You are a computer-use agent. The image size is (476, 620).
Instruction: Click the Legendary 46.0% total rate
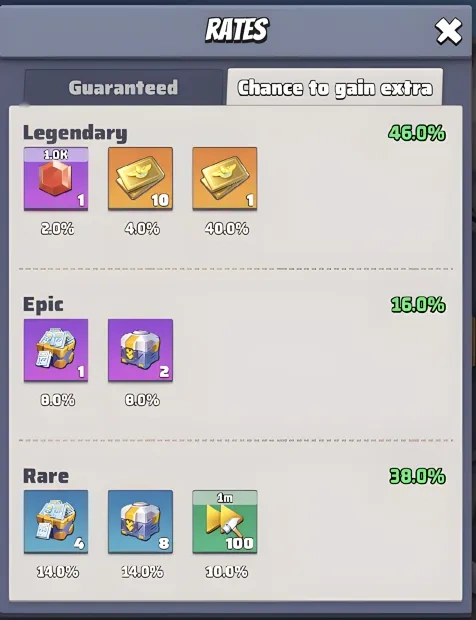(x=417, y=133)
